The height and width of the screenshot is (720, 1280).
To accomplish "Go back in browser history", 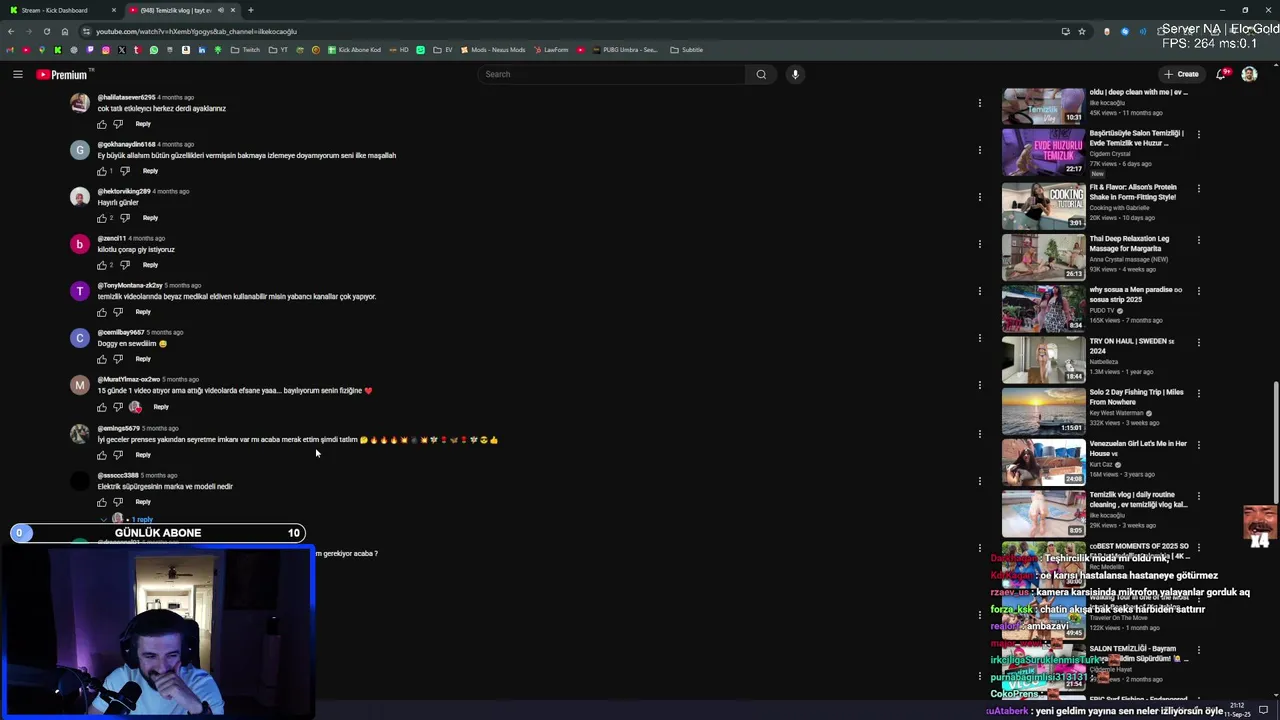I will (11, 31).
